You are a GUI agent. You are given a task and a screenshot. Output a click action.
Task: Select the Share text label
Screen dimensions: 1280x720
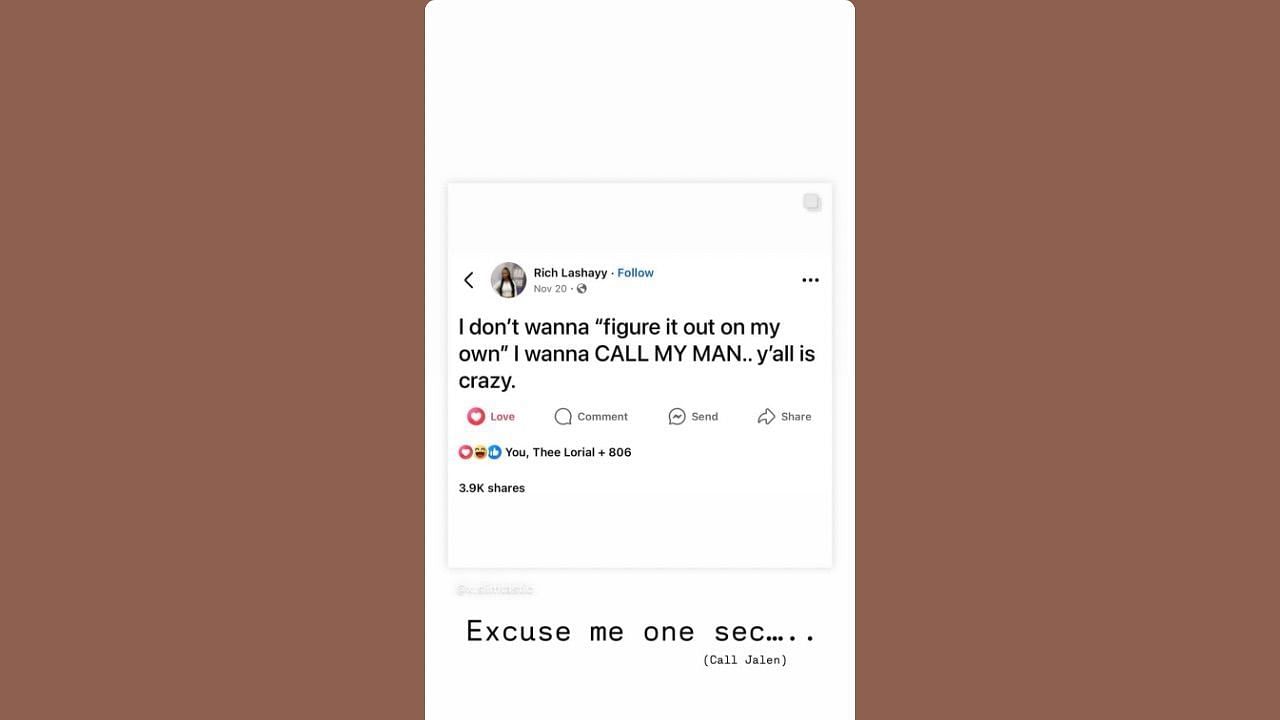pyautogui.click(x=796, y=417)
